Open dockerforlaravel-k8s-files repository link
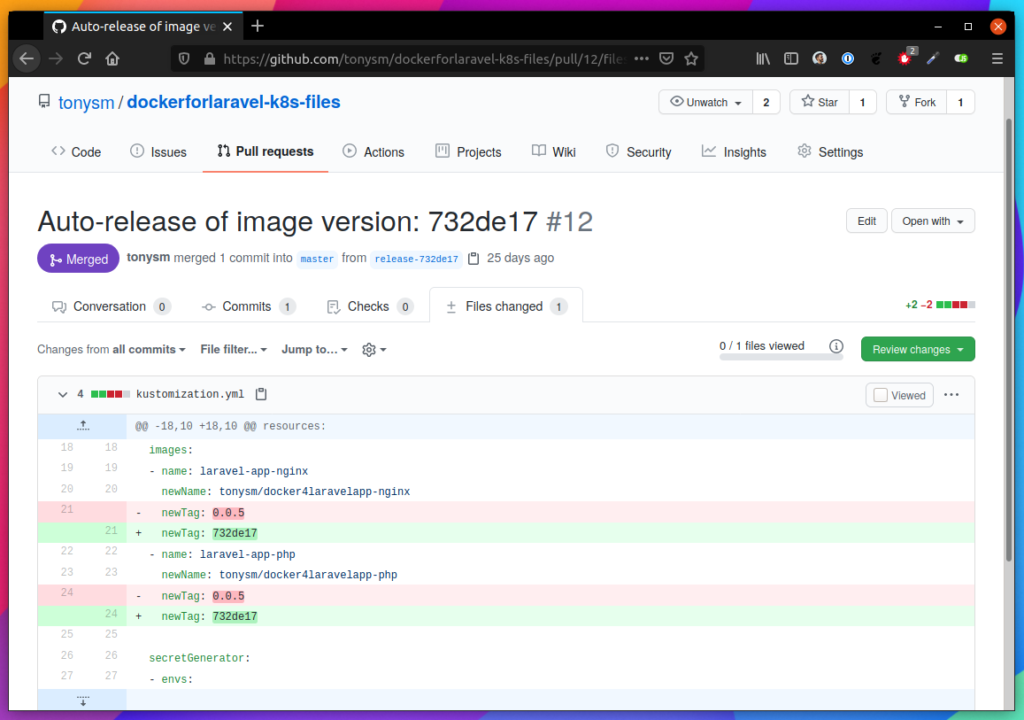Viewport: 1024px width, 720px height. (x=233, y=102)
